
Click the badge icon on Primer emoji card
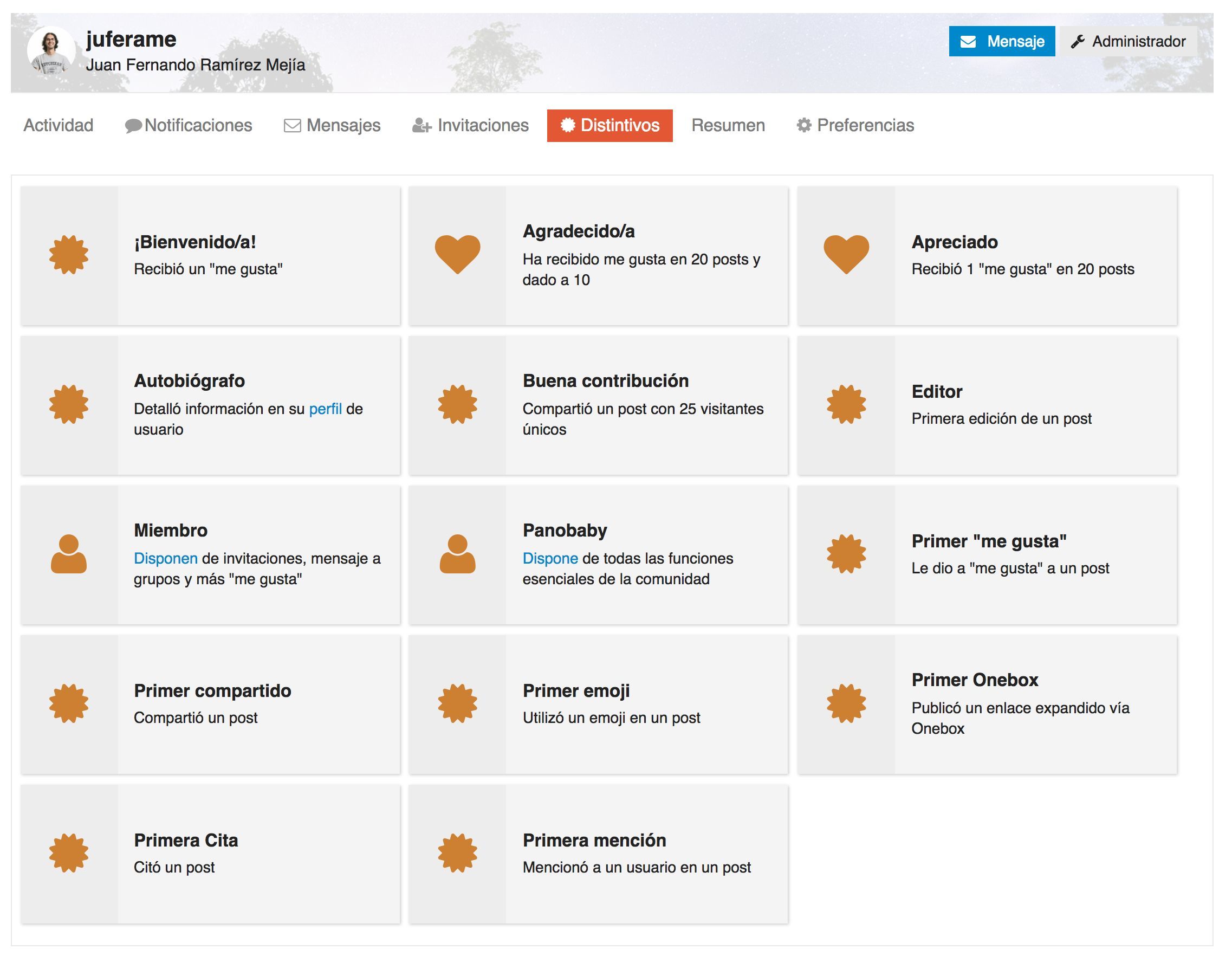(x=457, y=703)
